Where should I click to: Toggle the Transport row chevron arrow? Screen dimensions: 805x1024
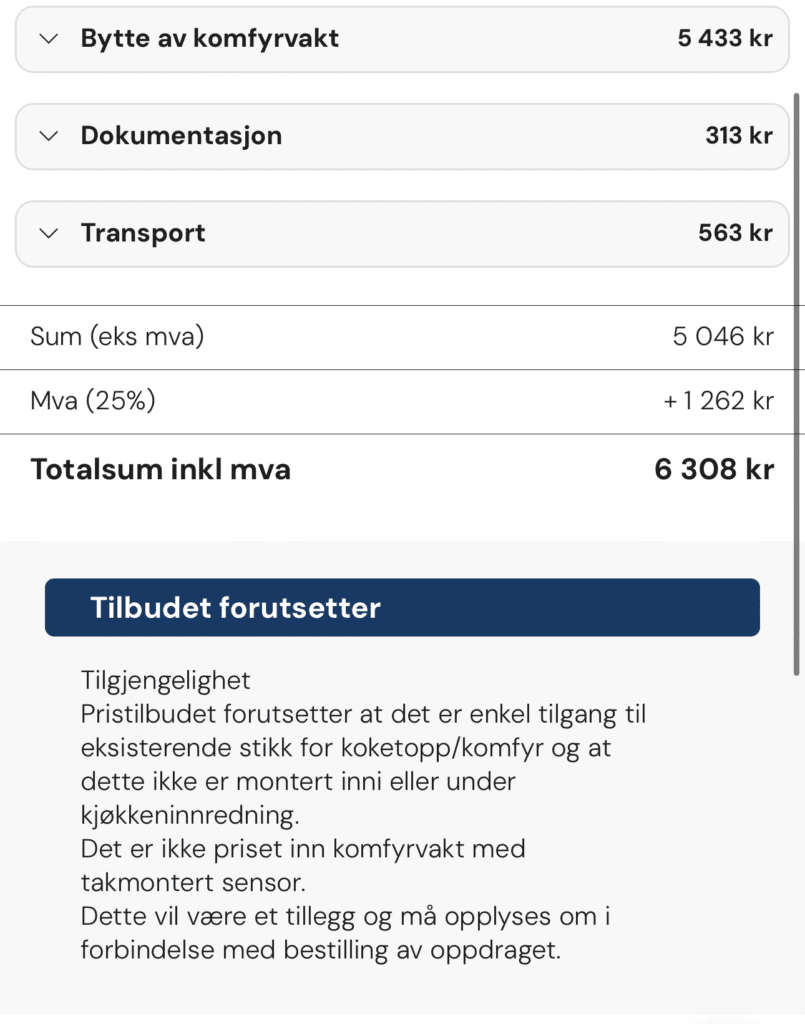click(x=49, y=234)
